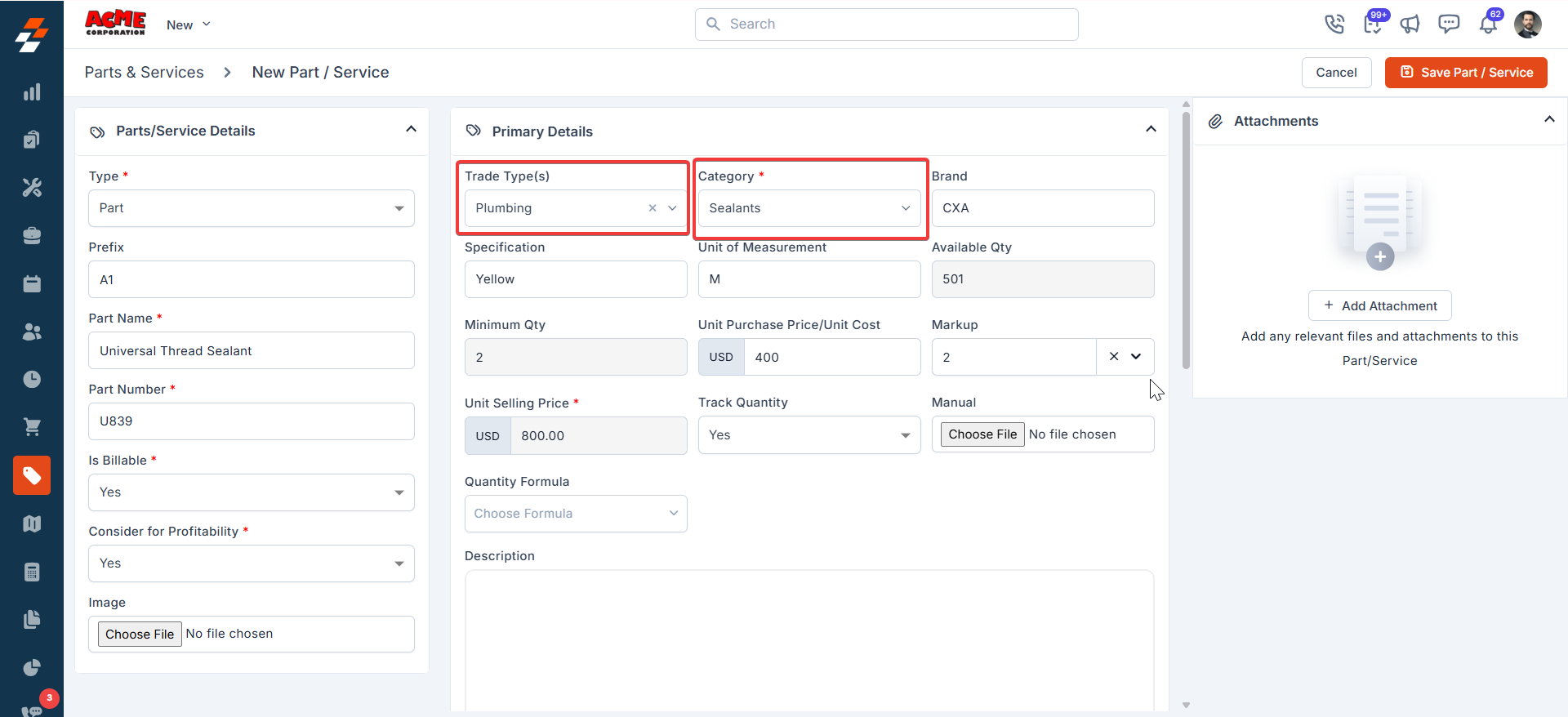Screen dimensions: 1568x717
Task: Open the user profile avatar
Action: (1528, 24)
